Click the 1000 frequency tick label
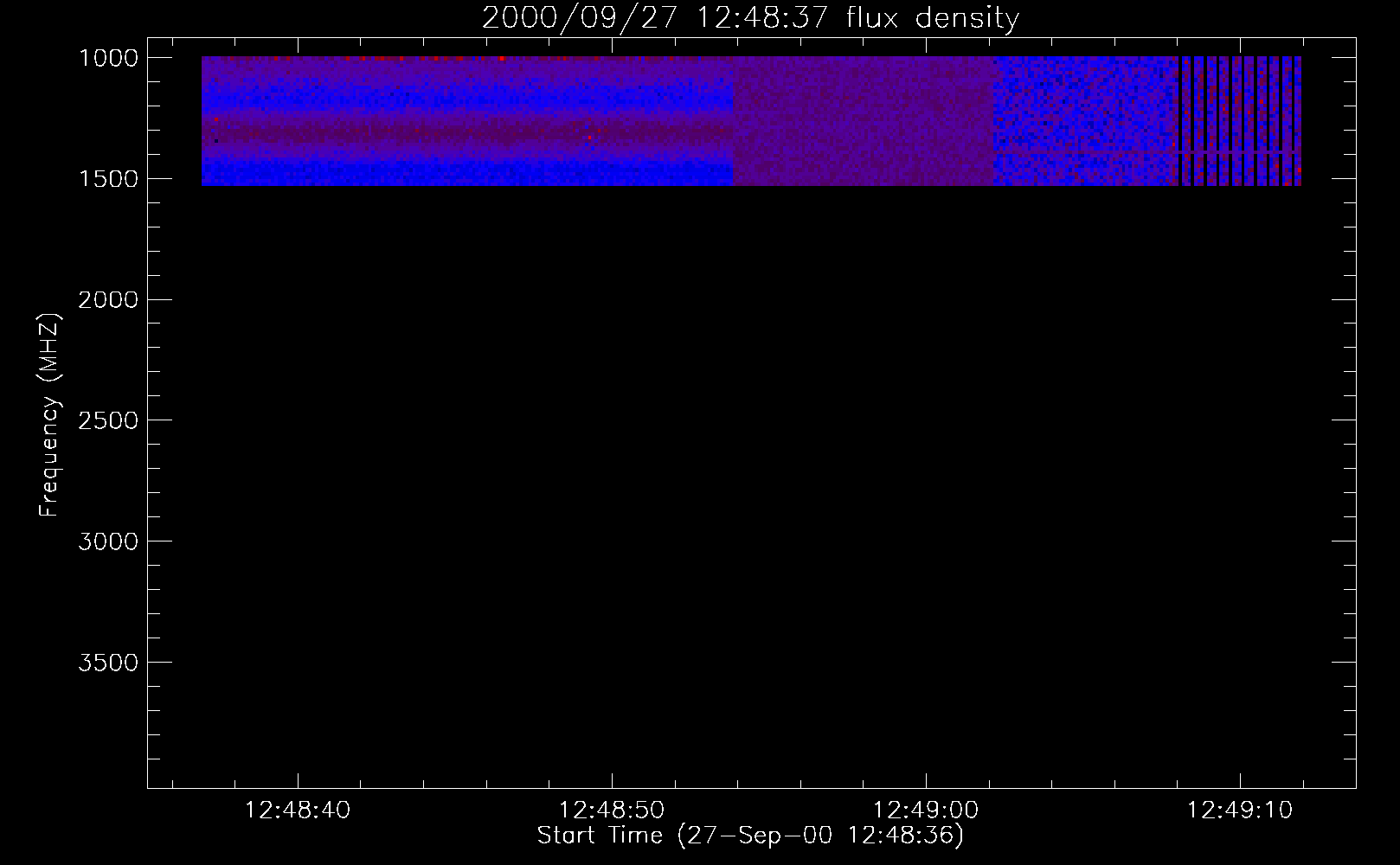The image size is (1400, 865). tap(108, 58)
